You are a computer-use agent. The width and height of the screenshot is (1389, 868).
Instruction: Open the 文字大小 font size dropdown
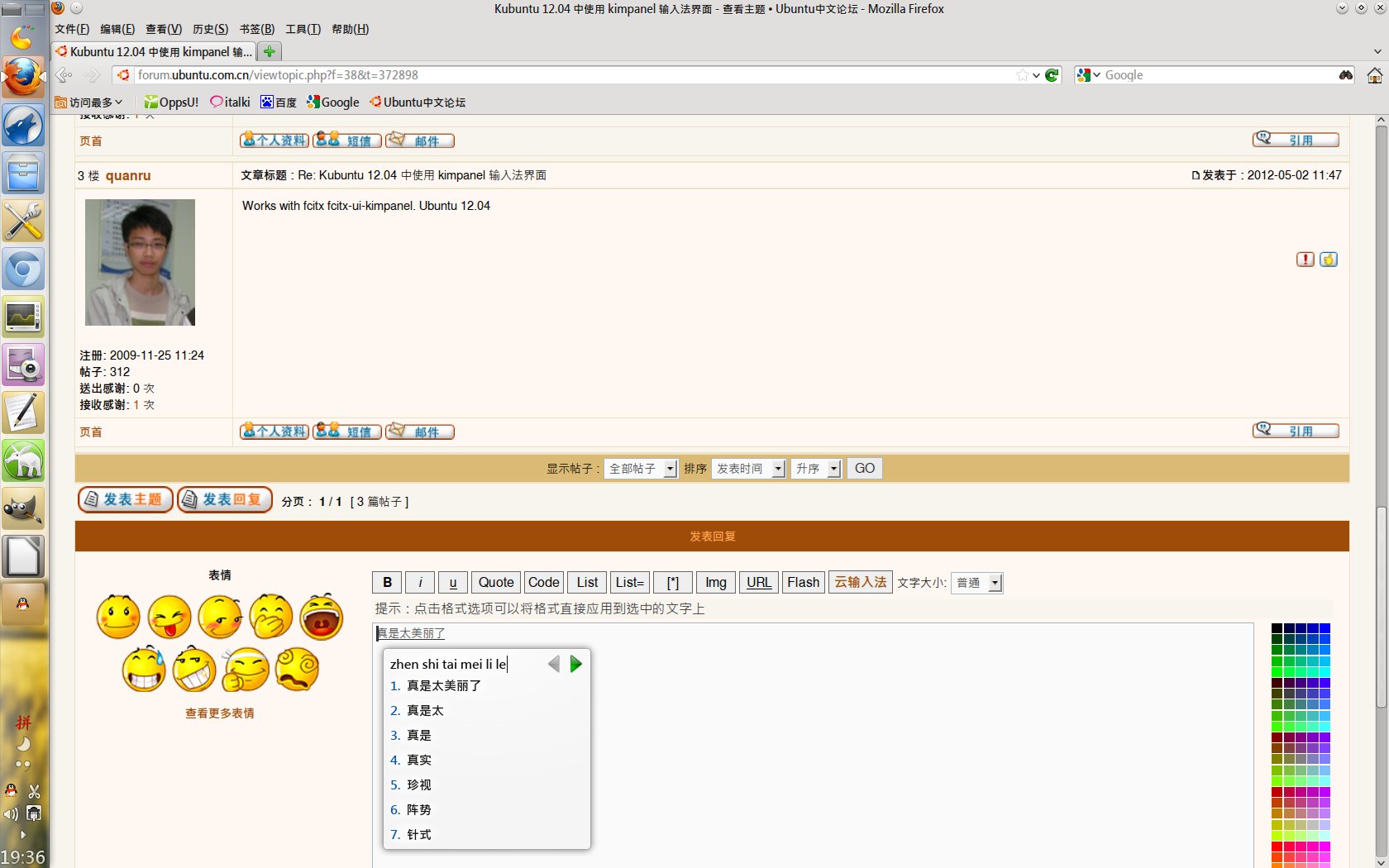(976, 583)
